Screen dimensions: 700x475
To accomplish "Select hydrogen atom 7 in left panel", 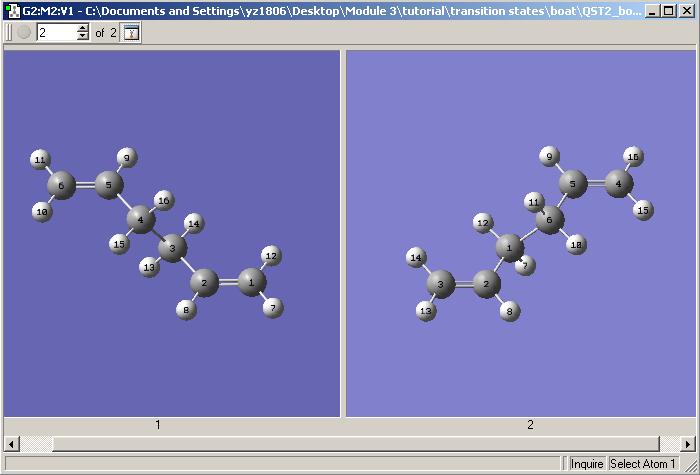I will [x=273, y=308].
